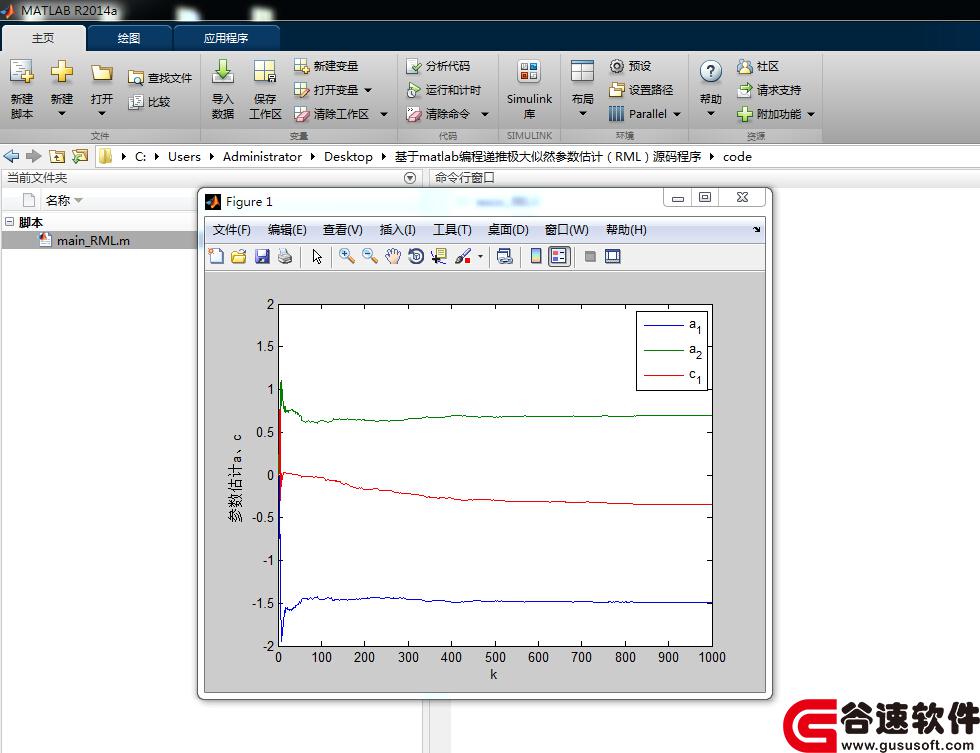Click Save Figure toolbar icon

coord(262,256)
